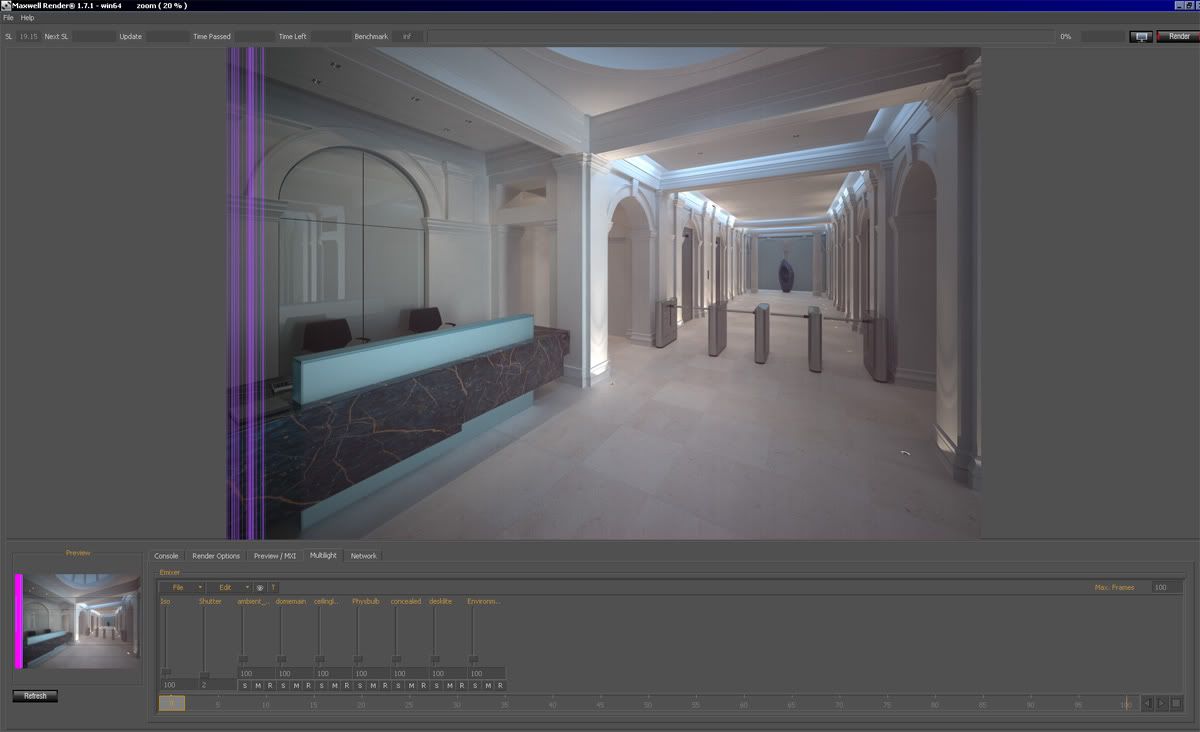Switch to the Console tab
Screen dimensions: 1200x732
tap(166, 556)
